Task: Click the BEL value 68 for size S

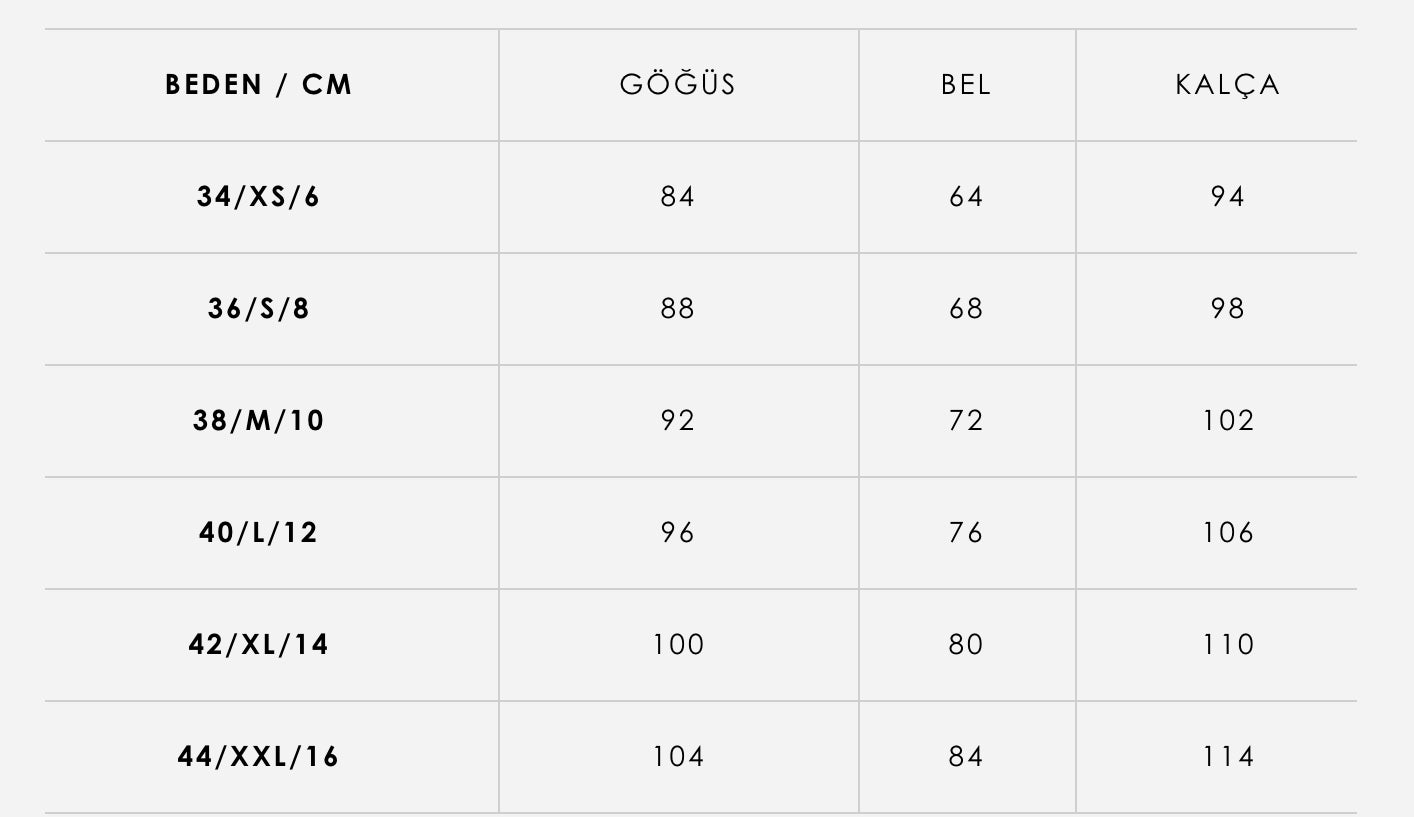Action: click(966, 309)
